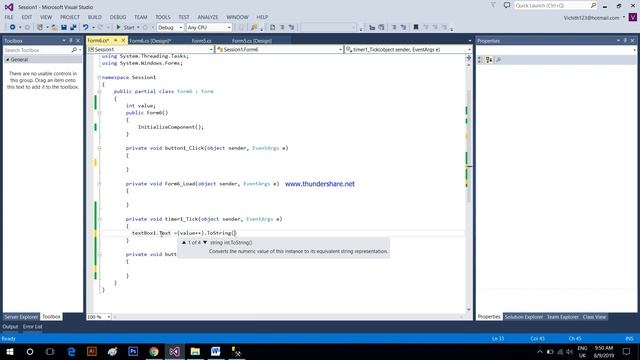Click the search icon in Quick Launch

coord(593,5)
